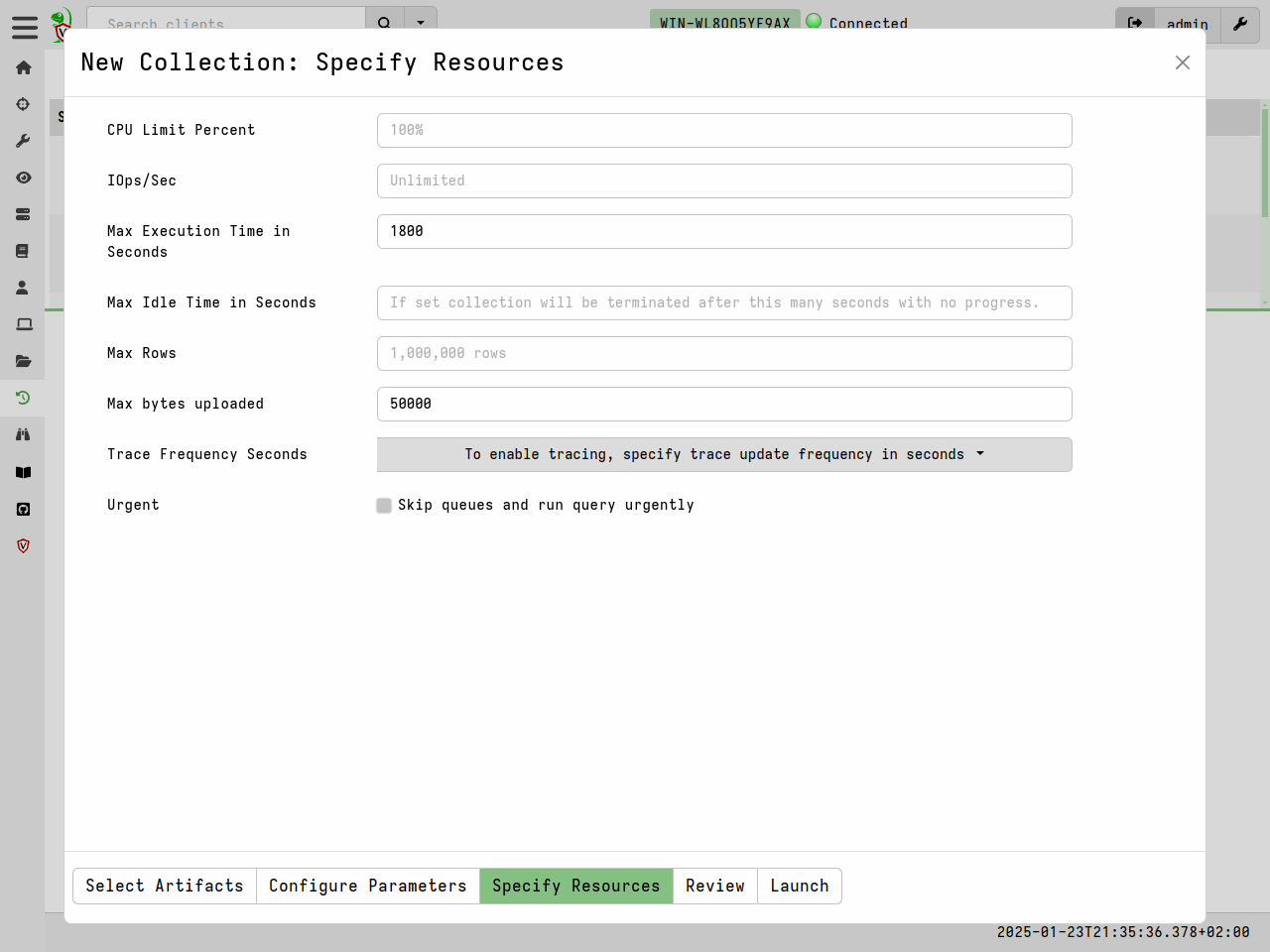Go to the Select Artifacts step
This screenshot has height=952, width=1270.
[164, 886]
